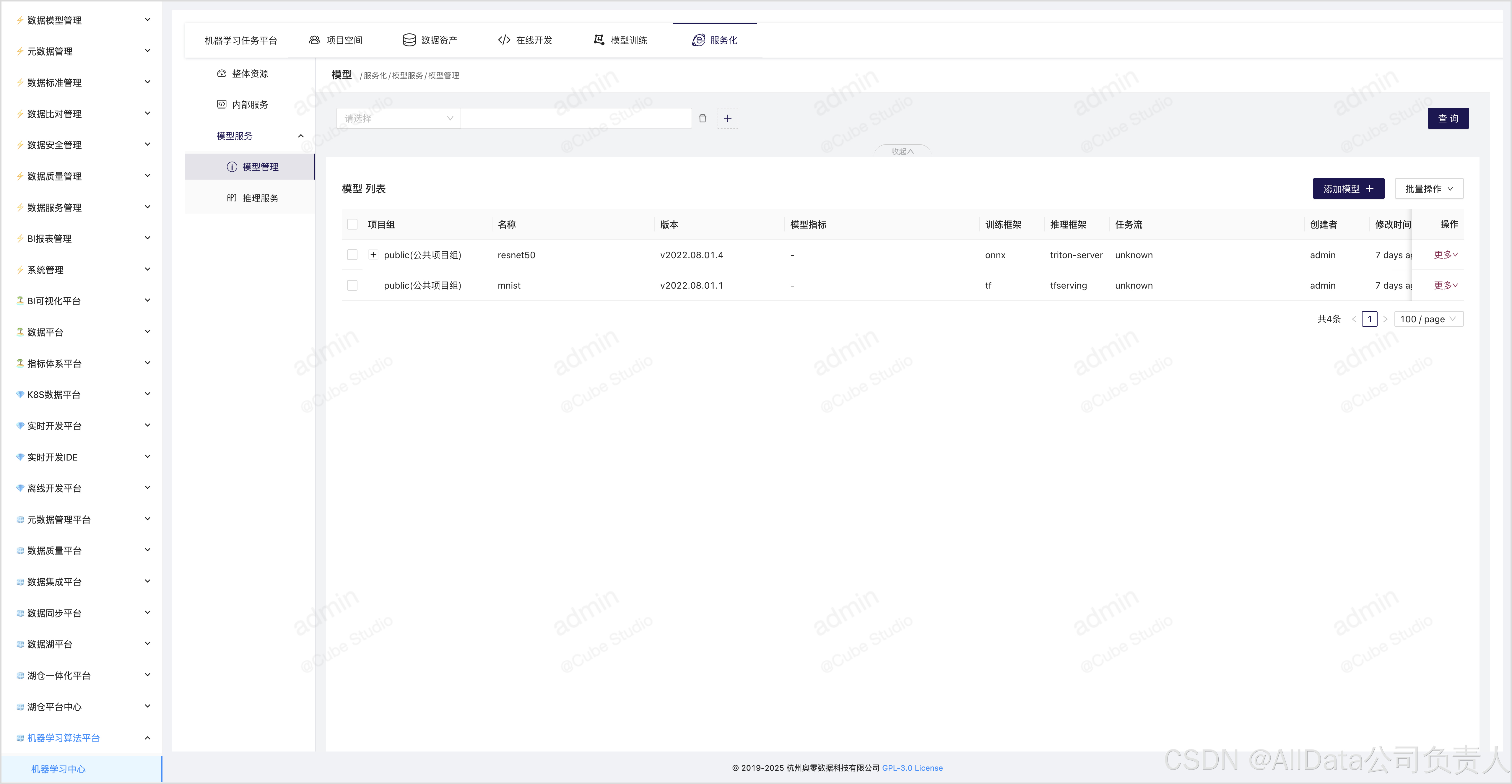Switch to the 数据资产 tab
Screen dimensions: 1512x784
coord(430,40)
